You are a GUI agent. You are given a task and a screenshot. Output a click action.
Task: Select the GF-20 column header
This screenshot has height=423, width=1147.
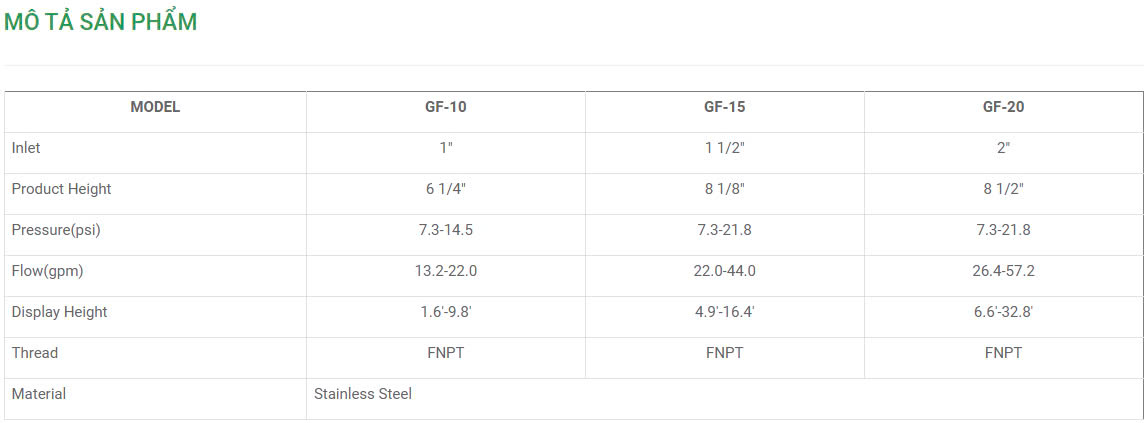pos(1003,107)
